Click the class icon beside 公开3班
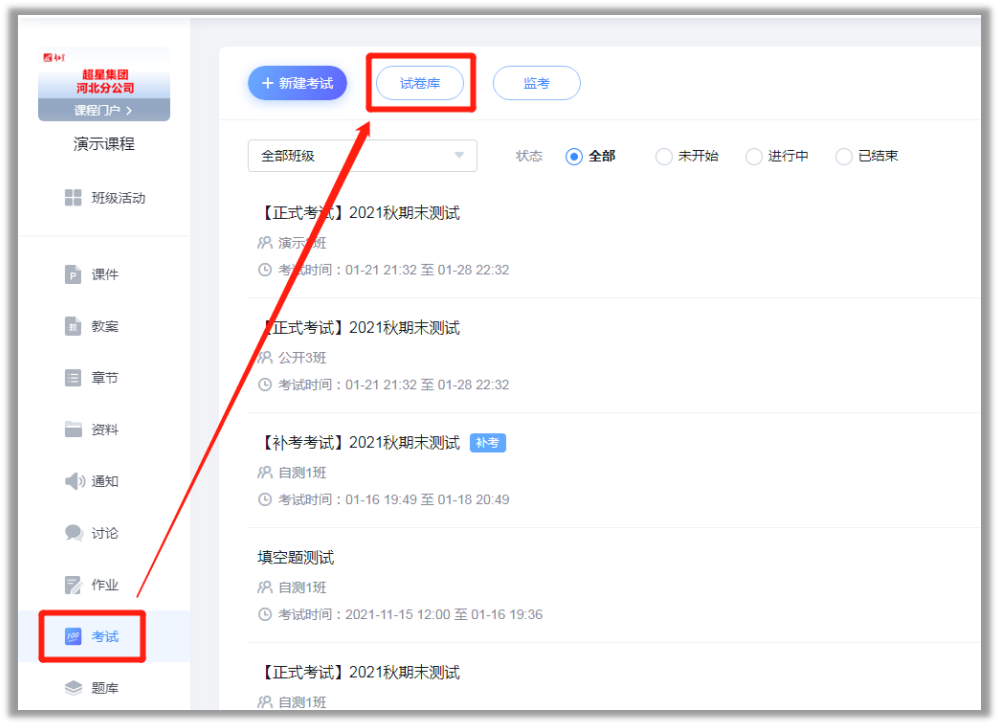999x726 pixels. tap(265, 357)
